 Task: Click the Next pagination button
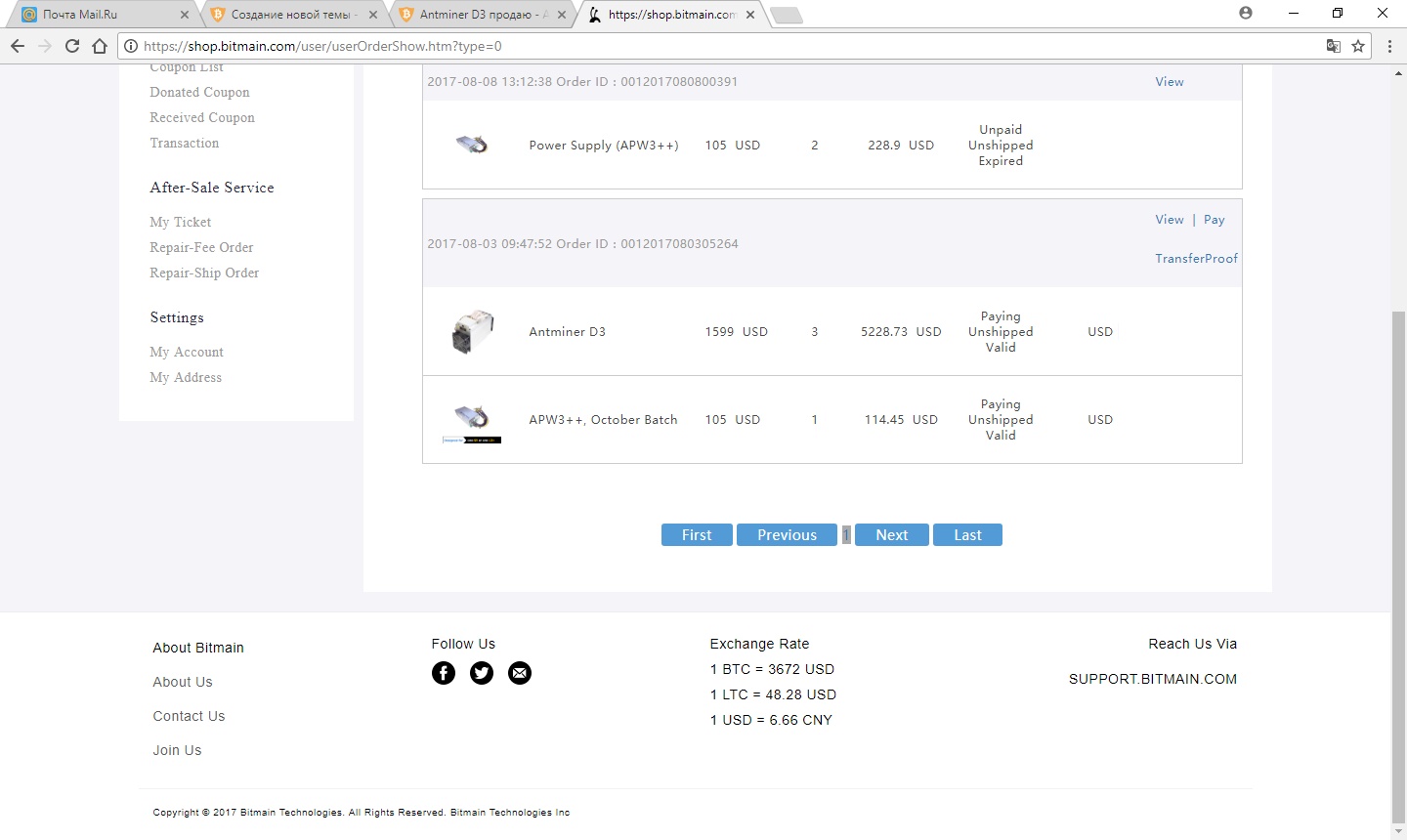(x=891, y=535)
